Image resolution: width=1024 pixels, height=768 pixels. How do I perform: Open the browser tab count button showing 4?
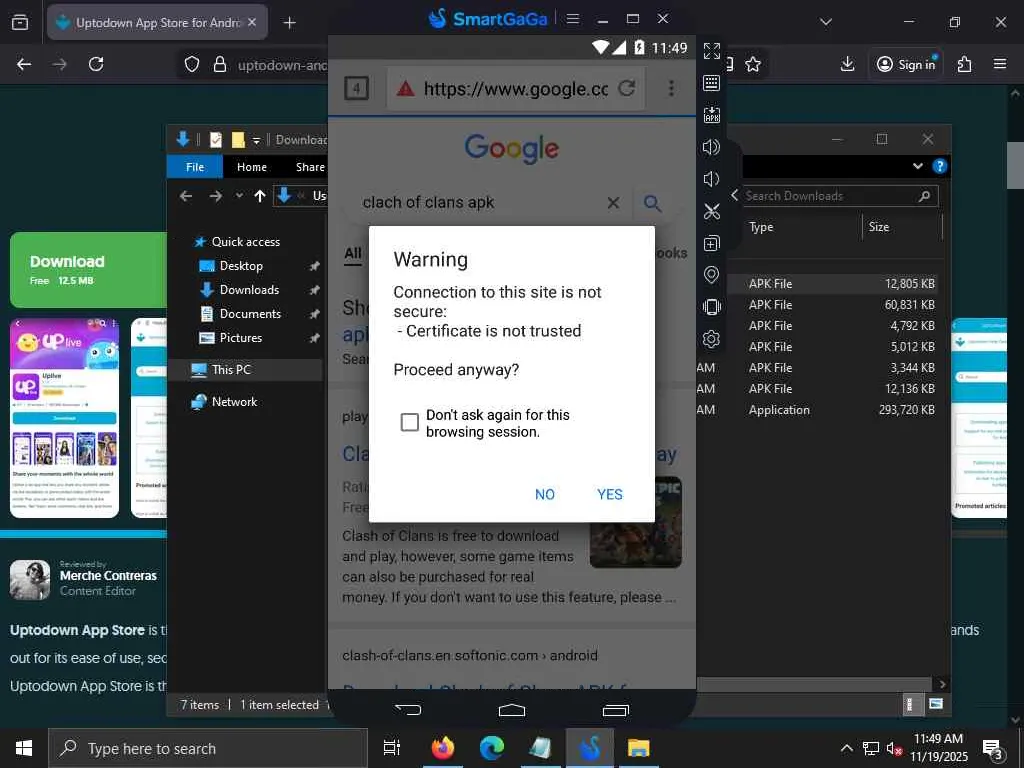(357, 88)
